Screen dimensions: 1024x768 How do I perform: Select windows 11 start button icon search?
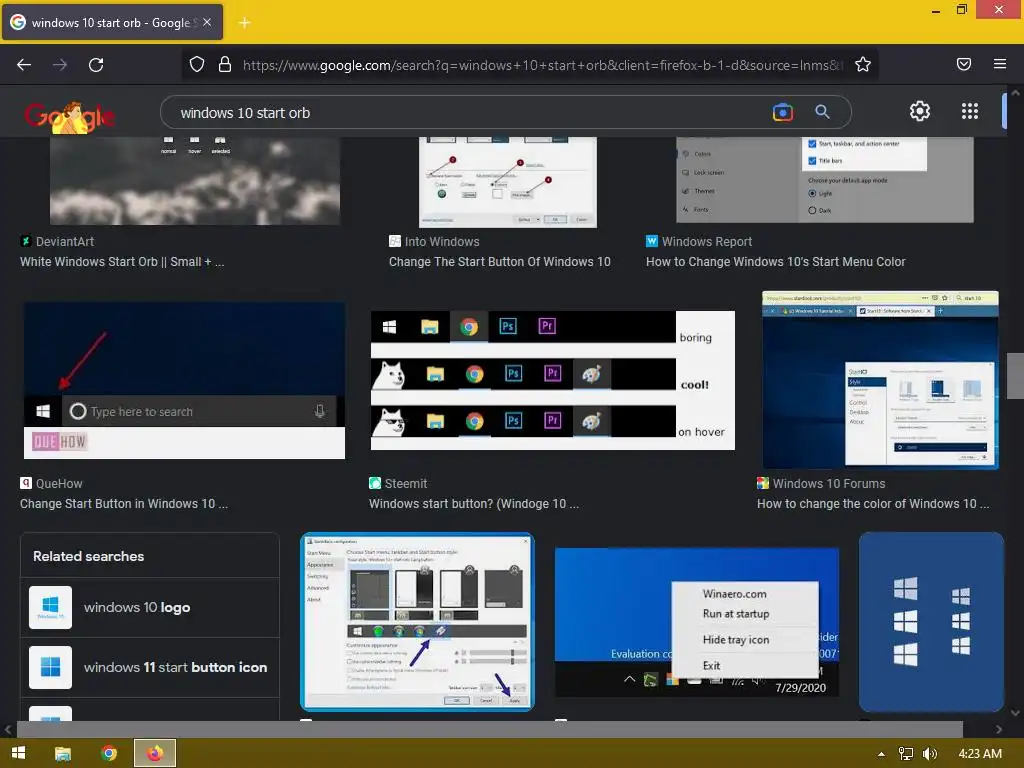tap(150, 667)
